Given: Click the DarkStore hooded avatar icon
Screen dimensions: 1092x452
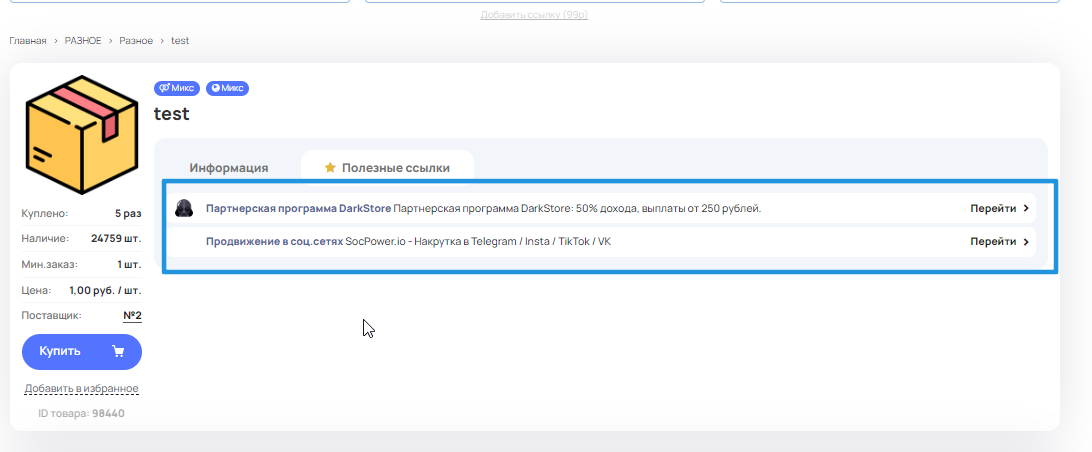Looking at the screenshot, I should 184,209.
